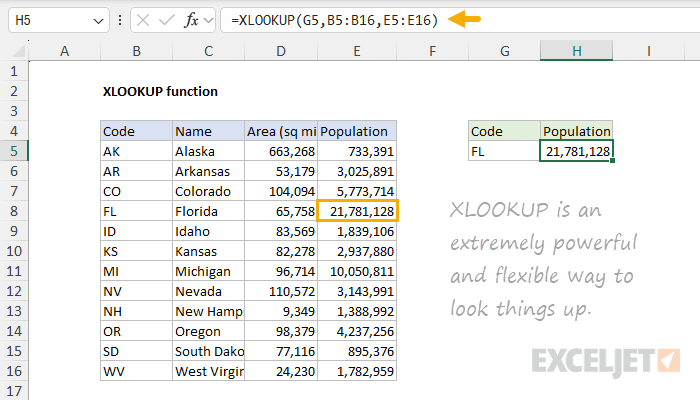700x400 pixels.
Task: Select Alaska population cell 733,391
Action: click(x=357, y=151)
